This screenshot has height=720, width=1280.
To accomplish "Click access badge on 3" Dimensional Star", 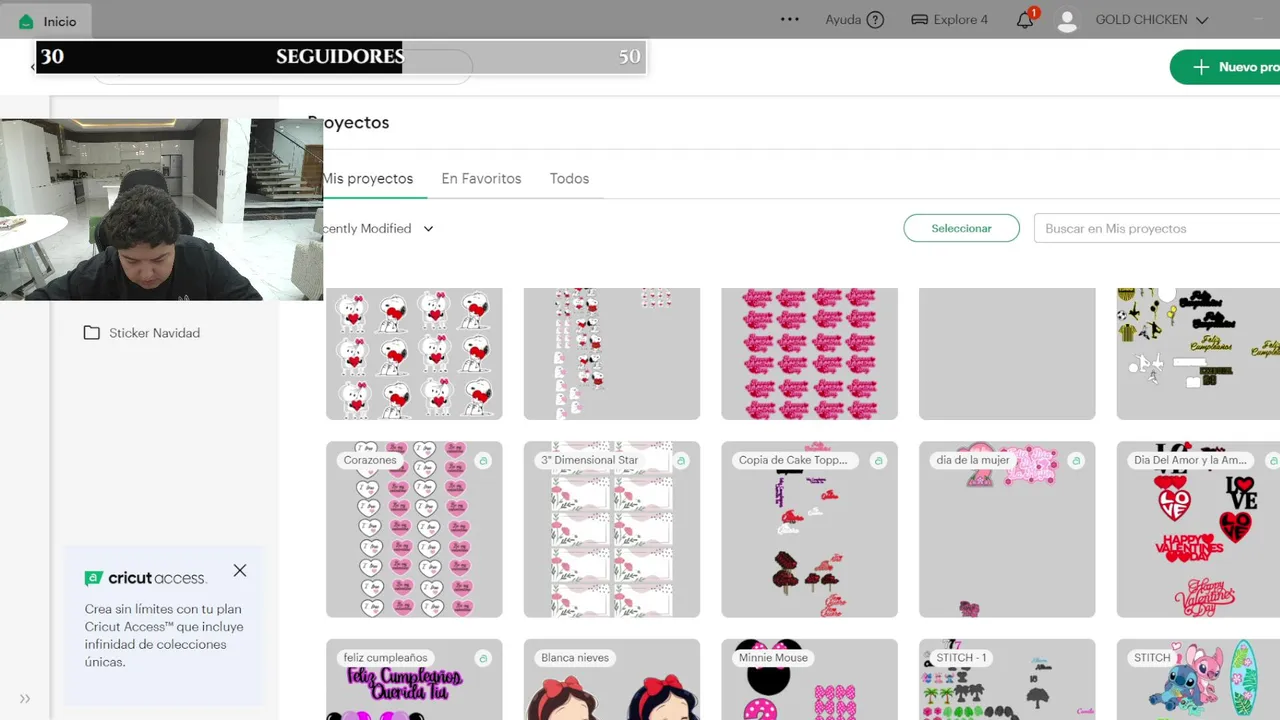I will point(681,460).
